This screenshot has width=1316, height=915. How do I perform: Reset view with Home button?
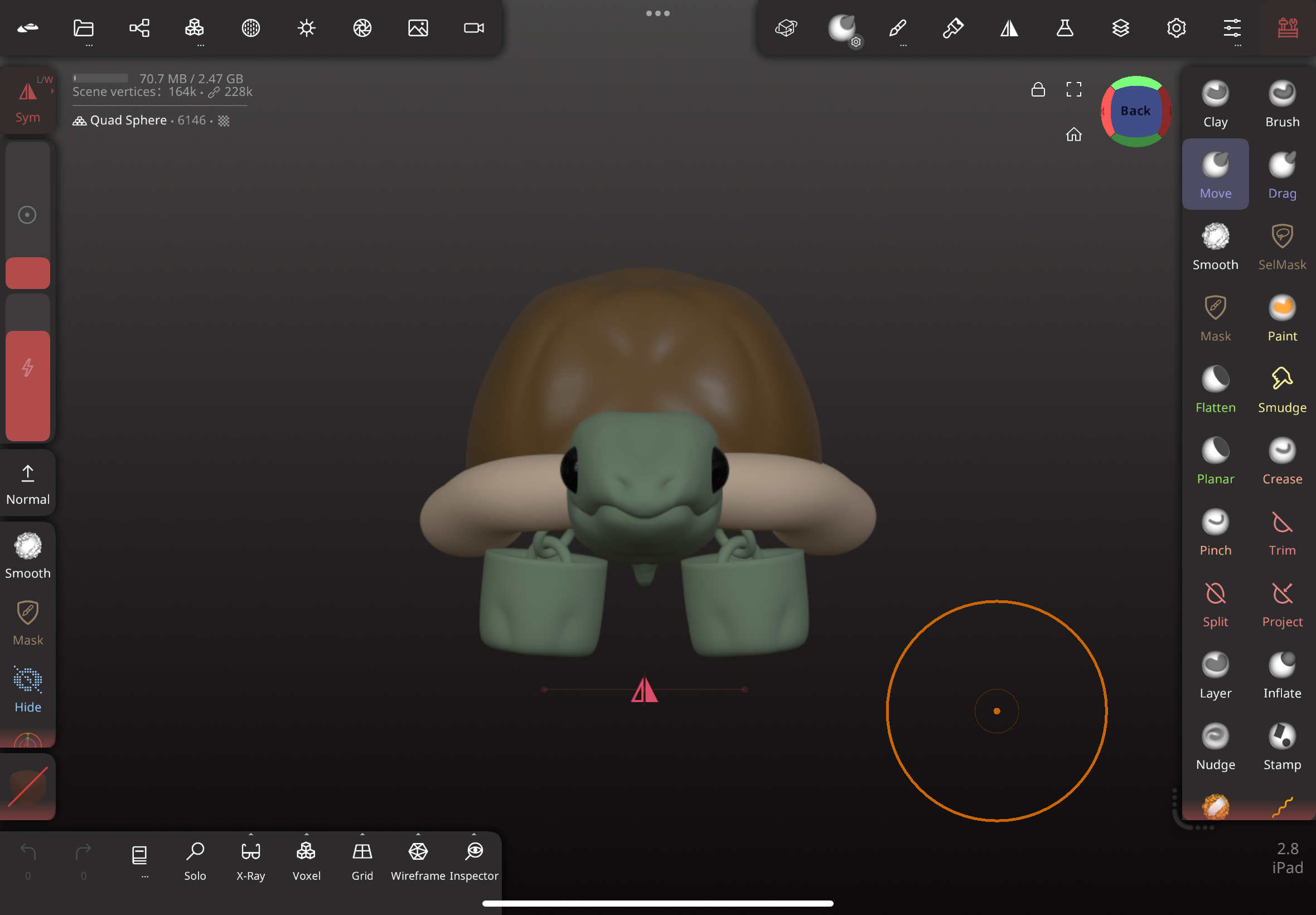[1073, 134]
